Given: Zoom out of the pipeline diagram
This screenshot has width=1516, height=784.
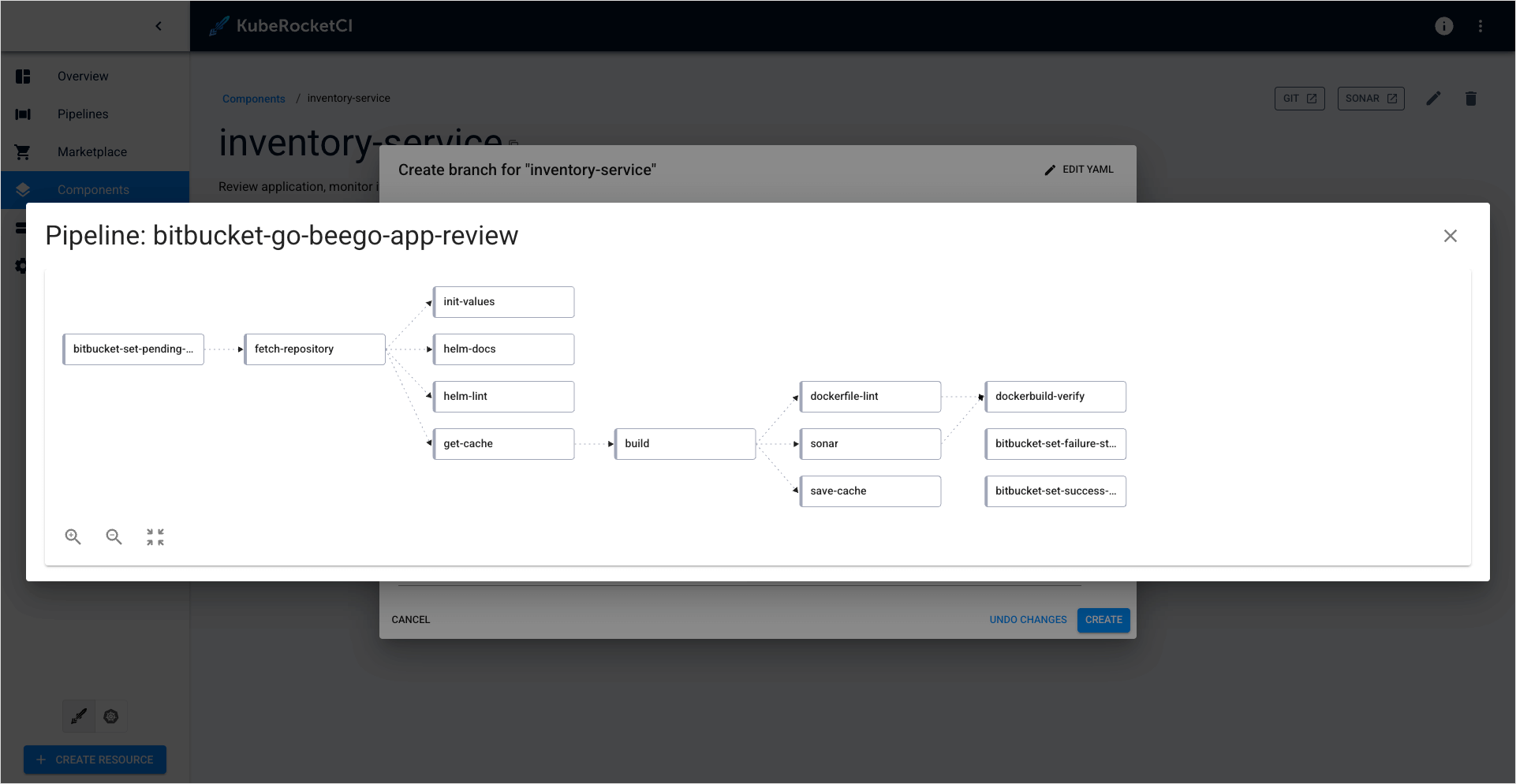Looking at the screenshot, I should [x=114, y=537].
